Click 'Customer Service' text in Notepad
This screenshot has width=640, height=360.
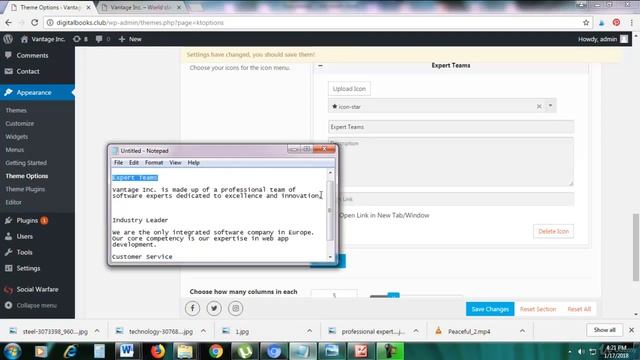[x=142, y=257]
